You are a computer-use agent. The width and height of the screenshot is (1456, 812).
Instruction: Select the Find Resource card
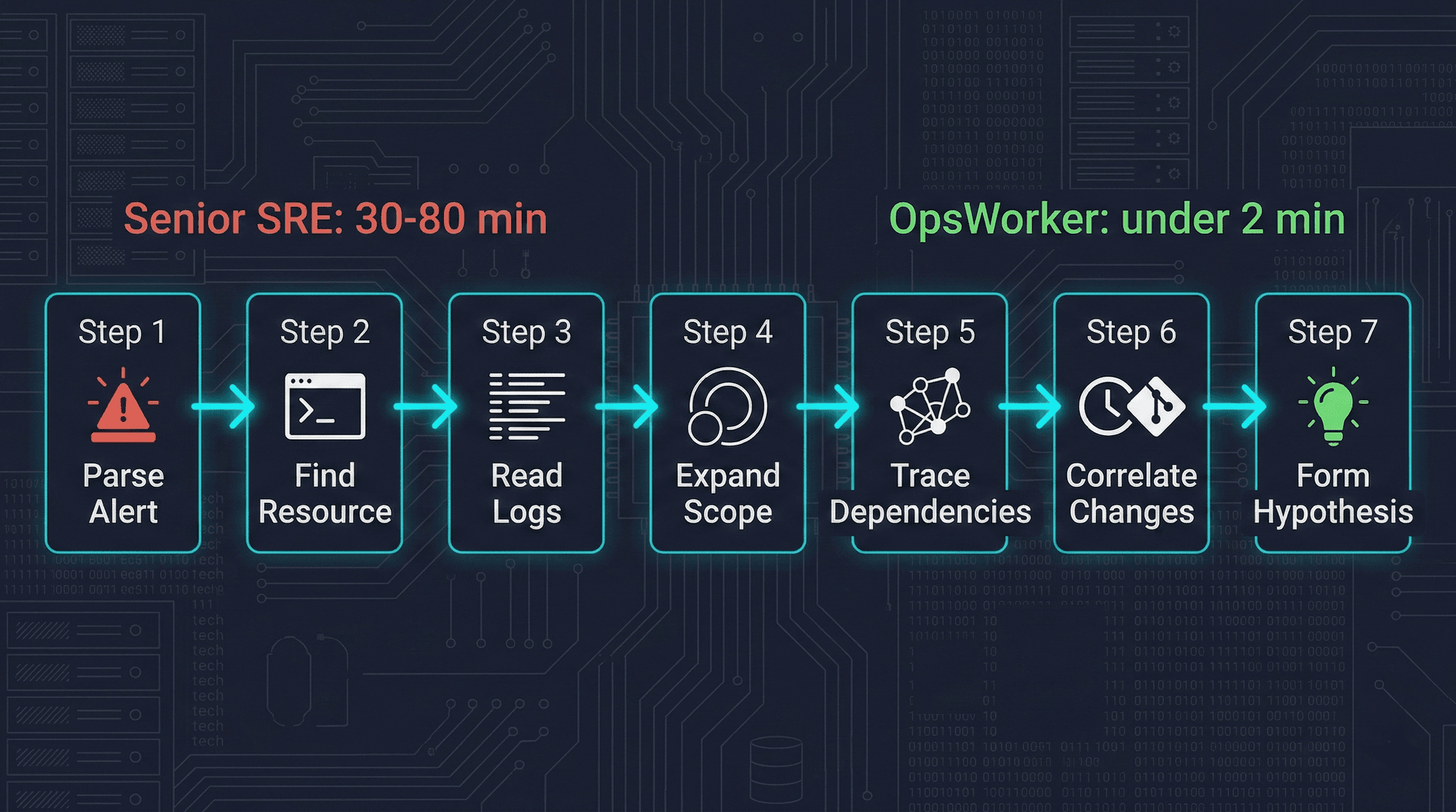coord(324,422)
